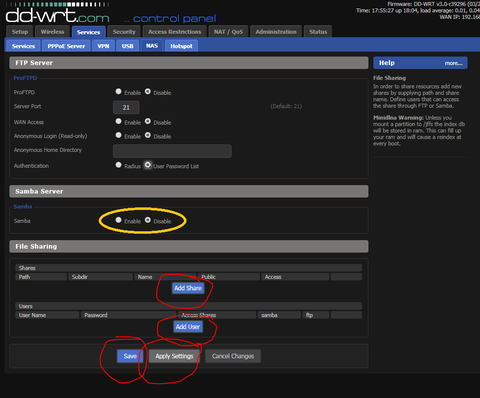Click the Add User button
This screenshot has width=480, height=398.
(188, 327)
